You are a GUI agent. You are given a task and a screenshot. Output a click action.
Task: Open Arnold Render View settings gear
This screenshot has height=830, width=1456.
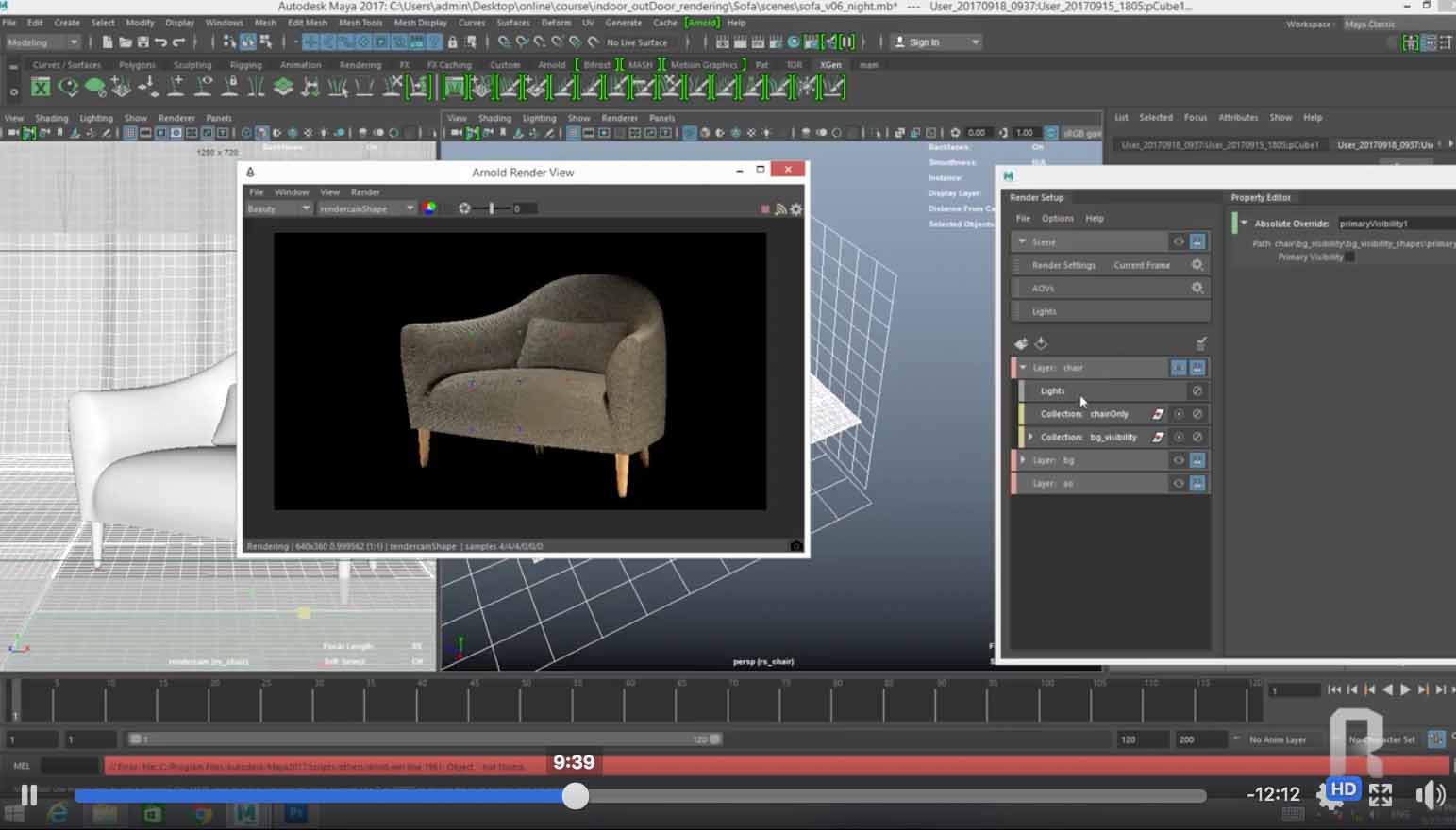click(796, 209)
